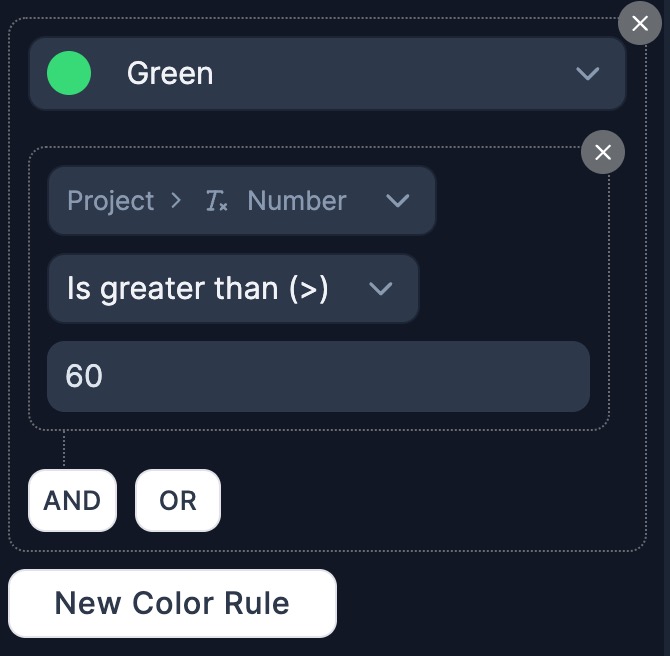Screen dimensions: 670x656
Task: Open the 'Is greater than (>)' operator dropdown
Action: (233, 289)
